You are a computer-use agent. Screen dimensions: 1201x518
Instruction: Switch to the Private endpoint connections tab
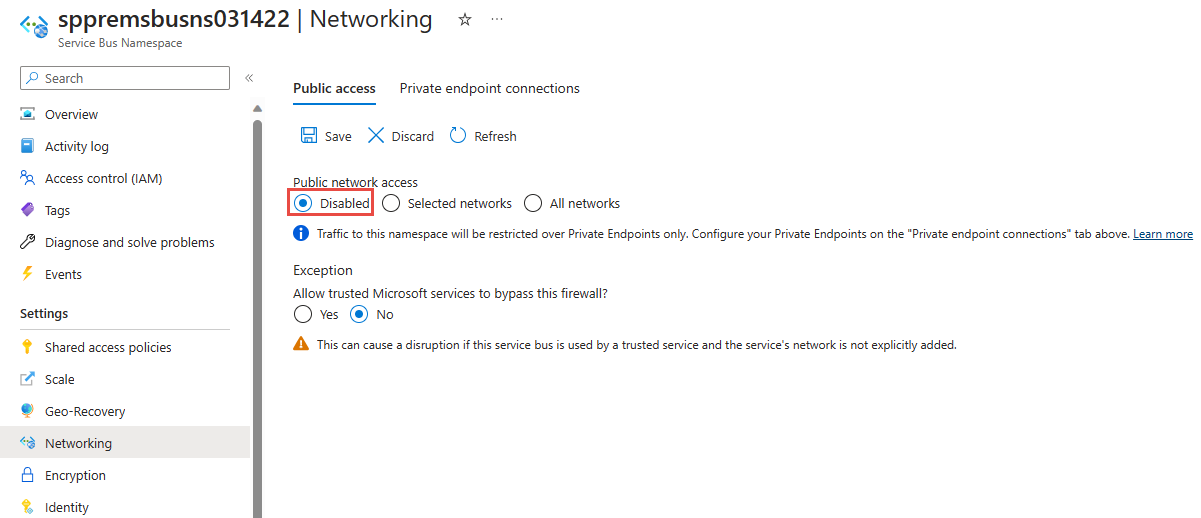click(490, 88)
